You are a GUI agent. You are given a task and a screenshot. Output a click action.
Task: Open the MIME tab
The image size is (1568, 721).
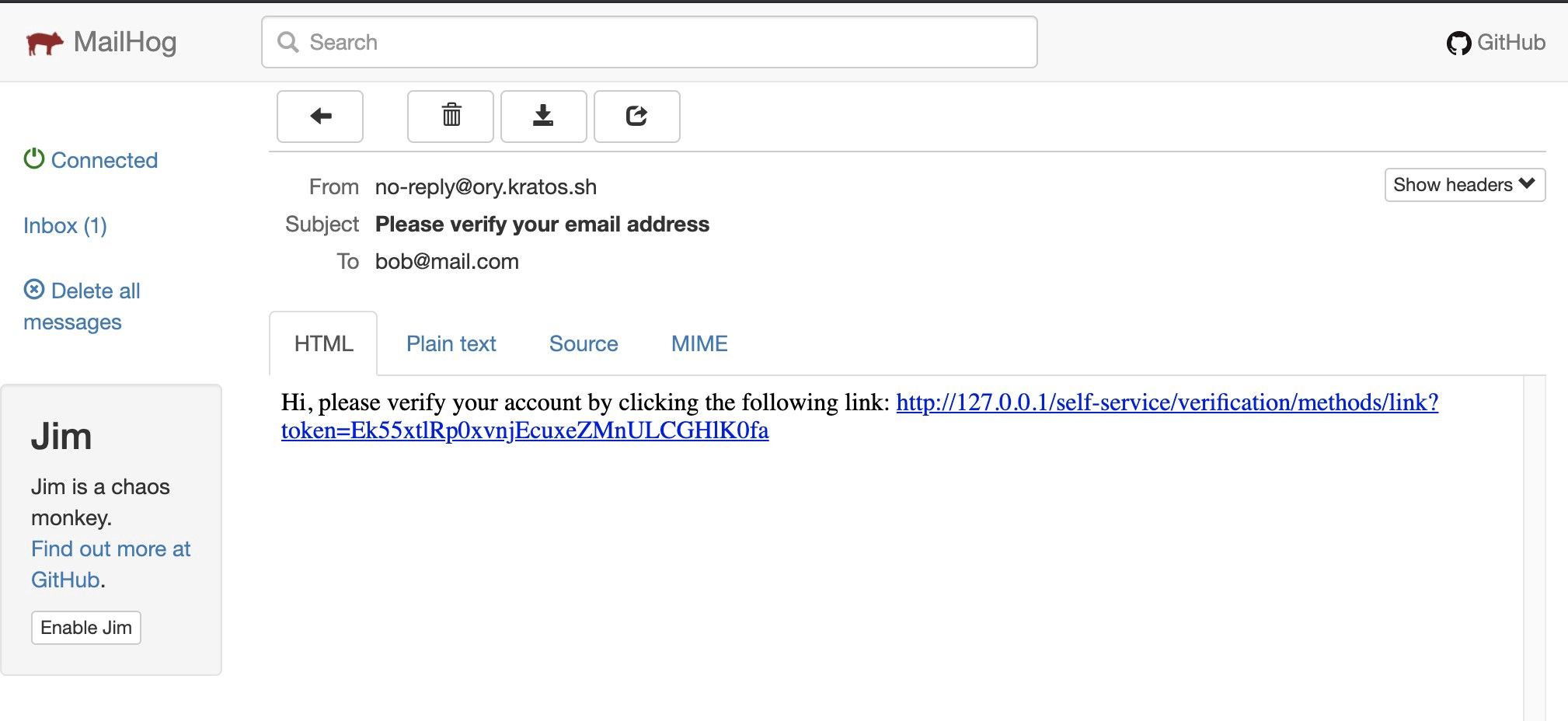699,343
